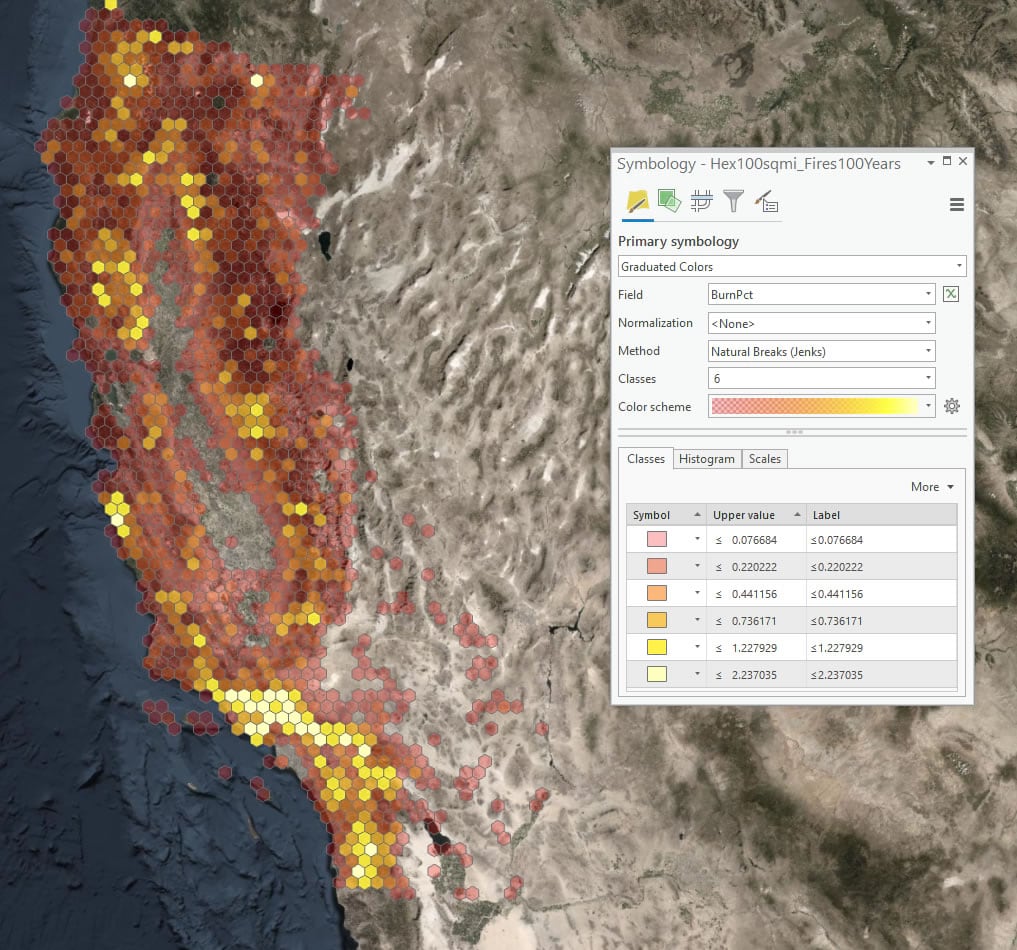This screenshot has height=950, width=1017.
Task: Select the label cell ≤0.441156
Action: tap(881, 593)
